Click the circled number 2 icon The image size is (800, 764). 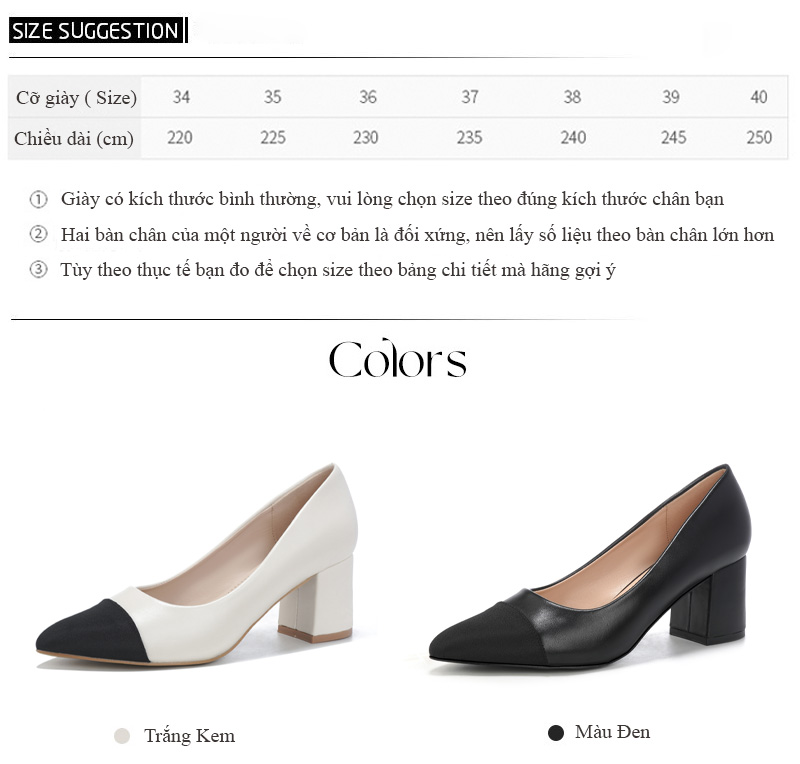click(38, 234)
